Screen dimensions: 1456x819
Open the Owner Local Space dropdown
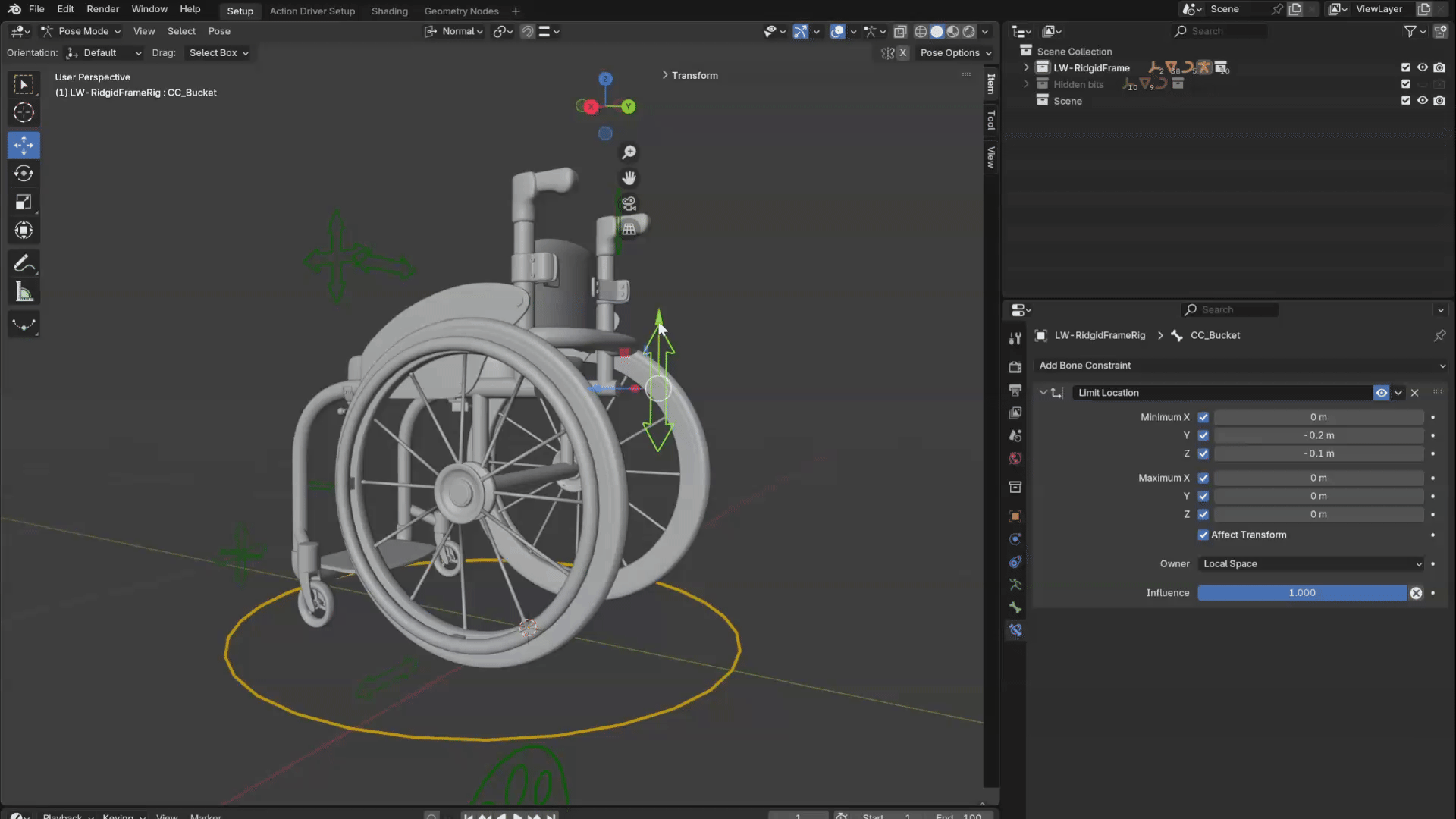(x=1311, y=564)
